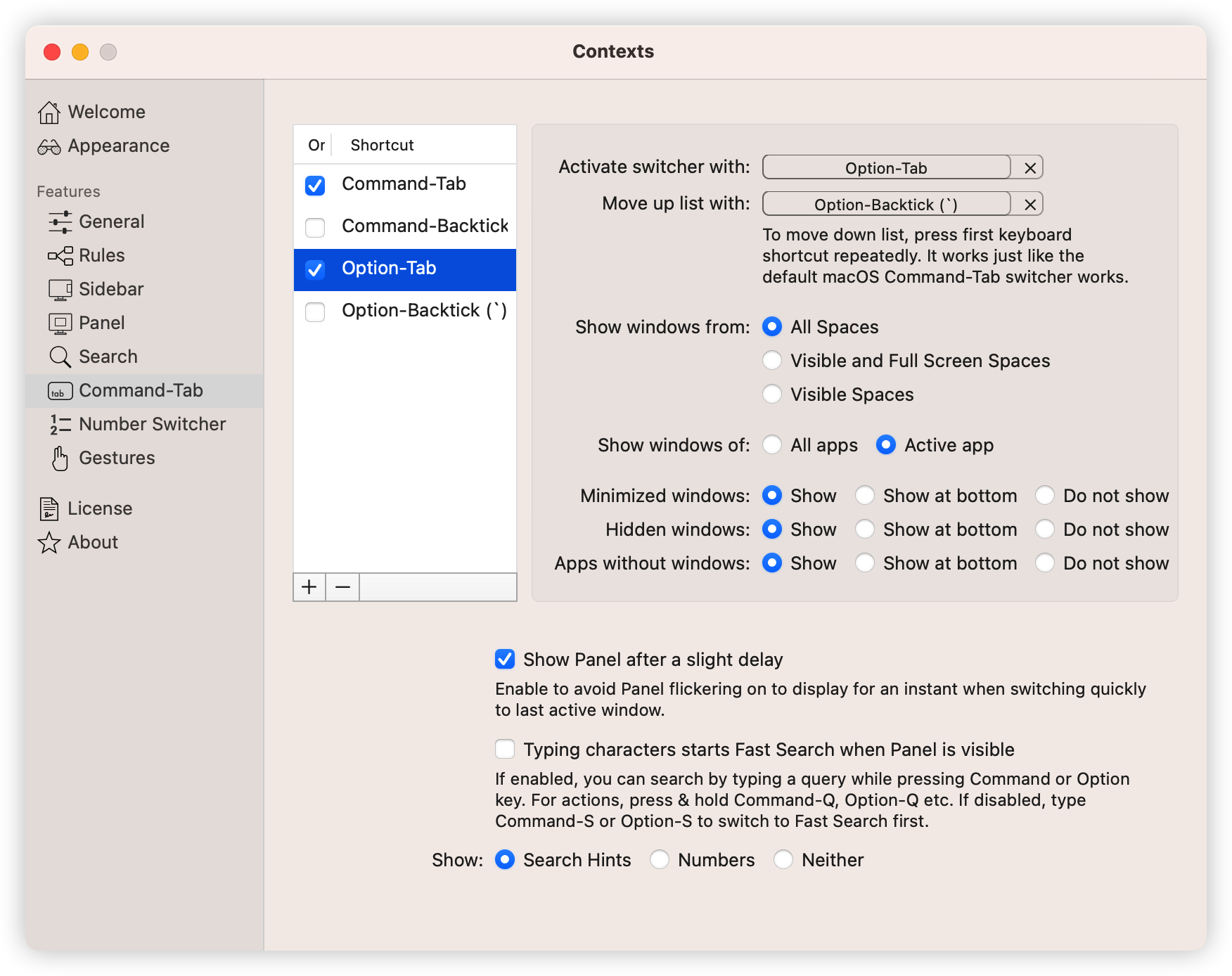Toggle Show Panel after a slight delay
The width and height of the screenshot is (1232, 976).
tap(505, 659)
